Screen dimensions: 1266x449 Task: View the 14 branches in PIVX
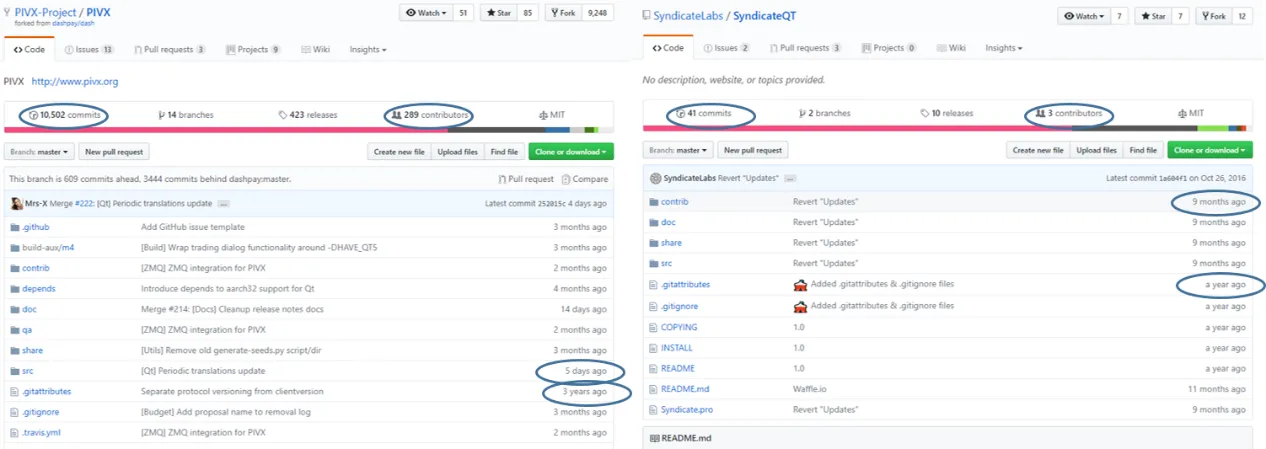(186, 115)
